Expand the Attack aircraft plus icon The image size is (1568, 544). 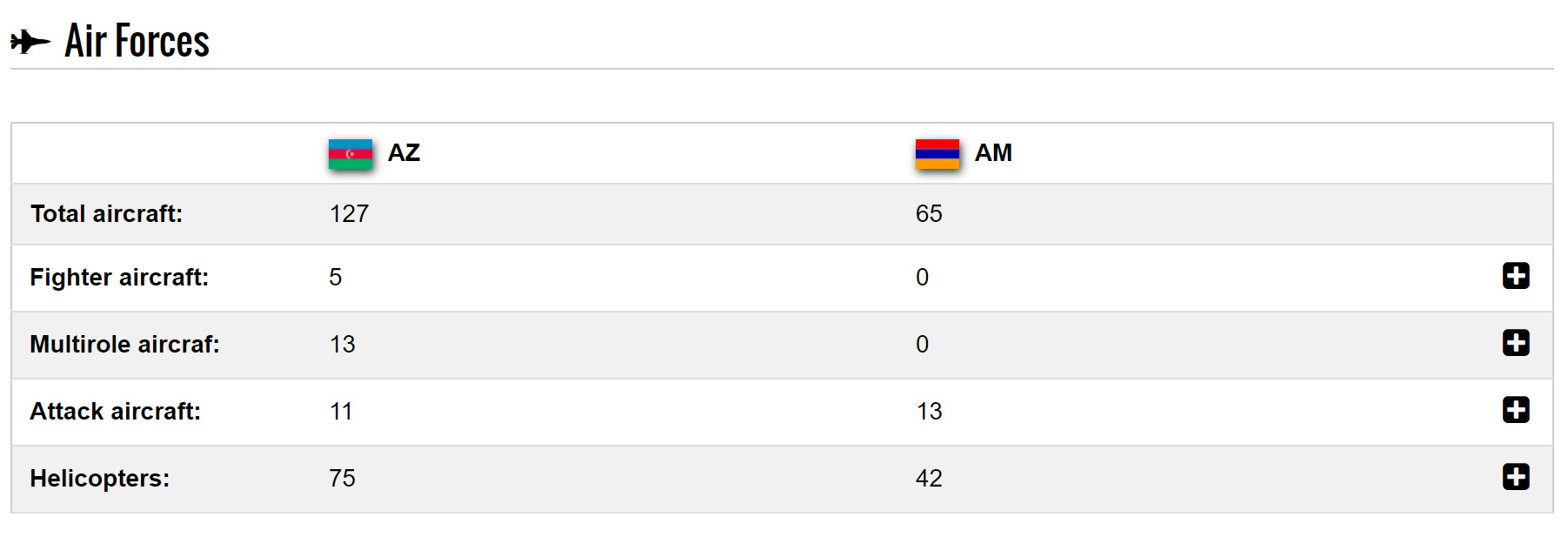point(1516,410)
